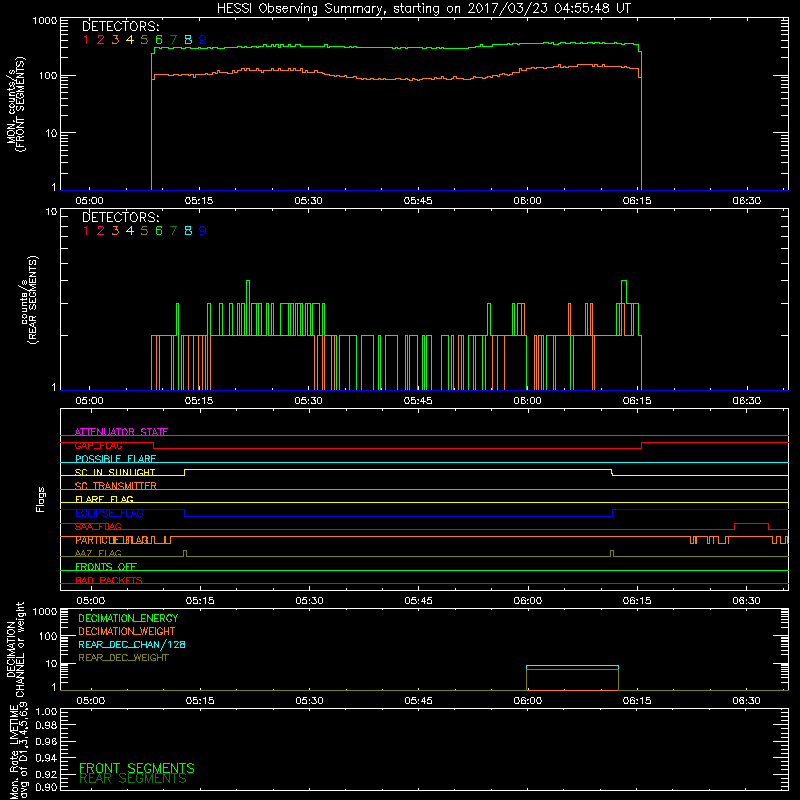Viewport: 800px width, 800px height.
Task: Click 05:30 tick under the rear segments plot
Action: [x=309, y=401]
